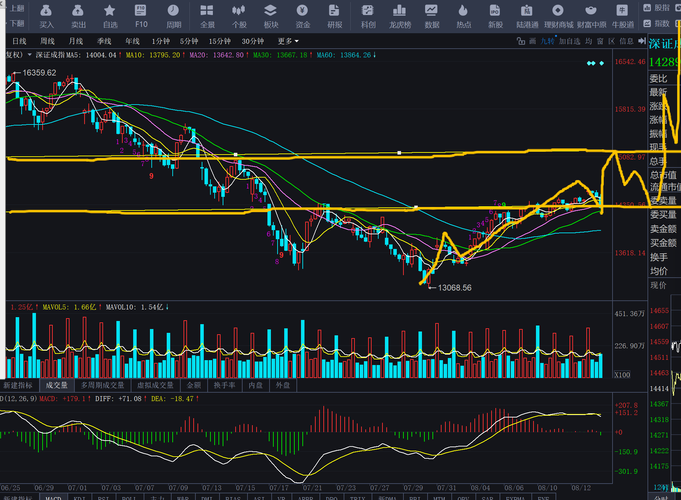This screenshot has height=500, width=681.
Task: Switch to the 周线 weekly timeframe tab
Action: 47,41
